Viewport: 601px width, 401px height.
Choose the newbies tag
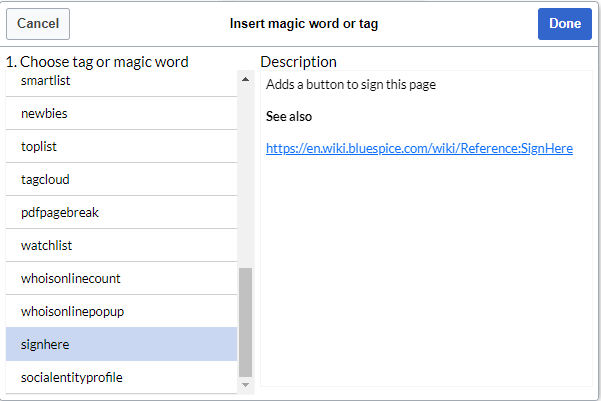pos(121,113)
